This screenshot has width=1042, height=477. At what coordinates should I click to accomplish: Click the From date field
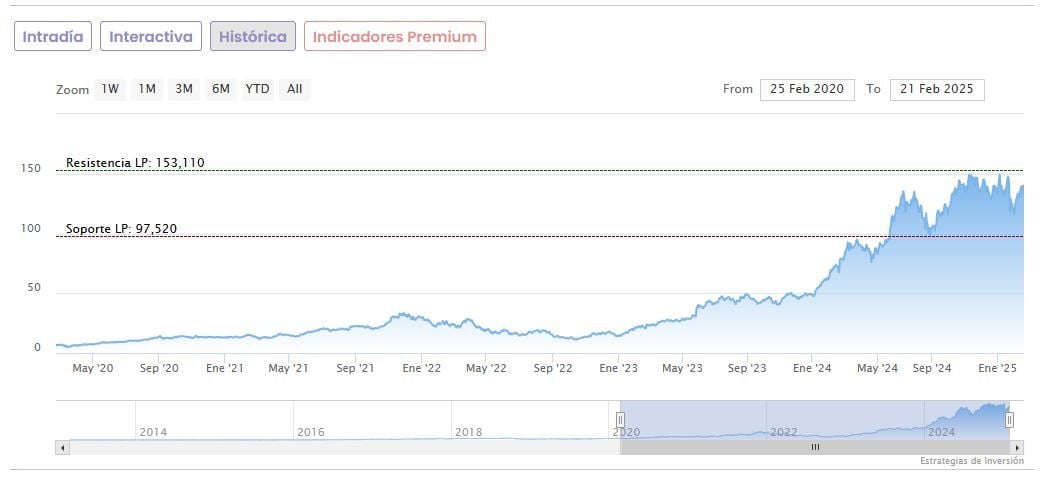(x=807, y=89)
